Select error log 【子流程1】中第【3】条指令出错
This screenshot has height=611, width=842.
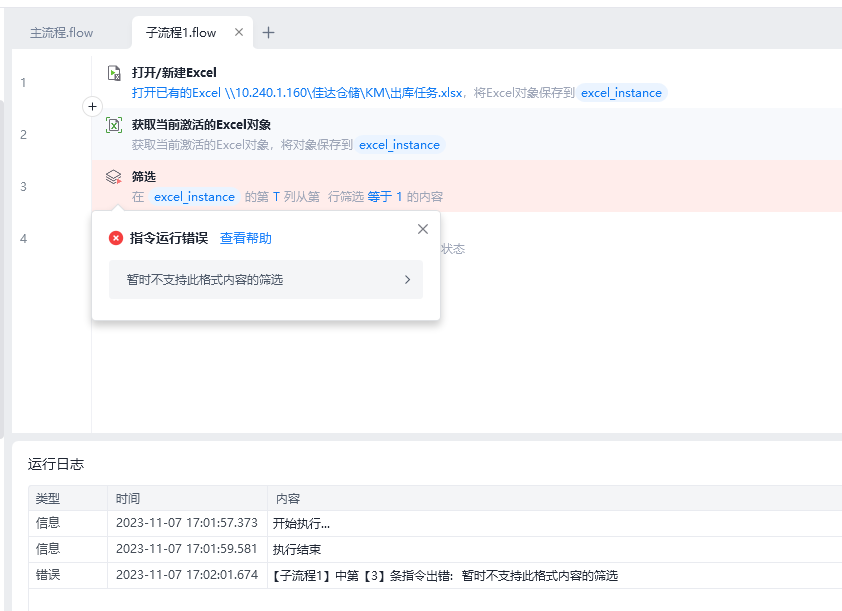point(445,576)
